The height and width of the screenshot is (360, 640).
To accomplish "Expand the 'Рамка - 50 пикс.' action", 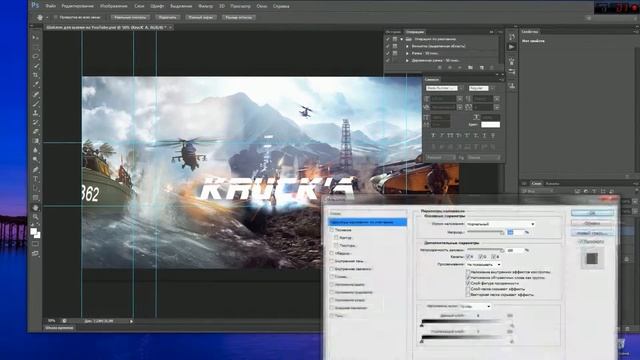I will [x=407, y=53].
